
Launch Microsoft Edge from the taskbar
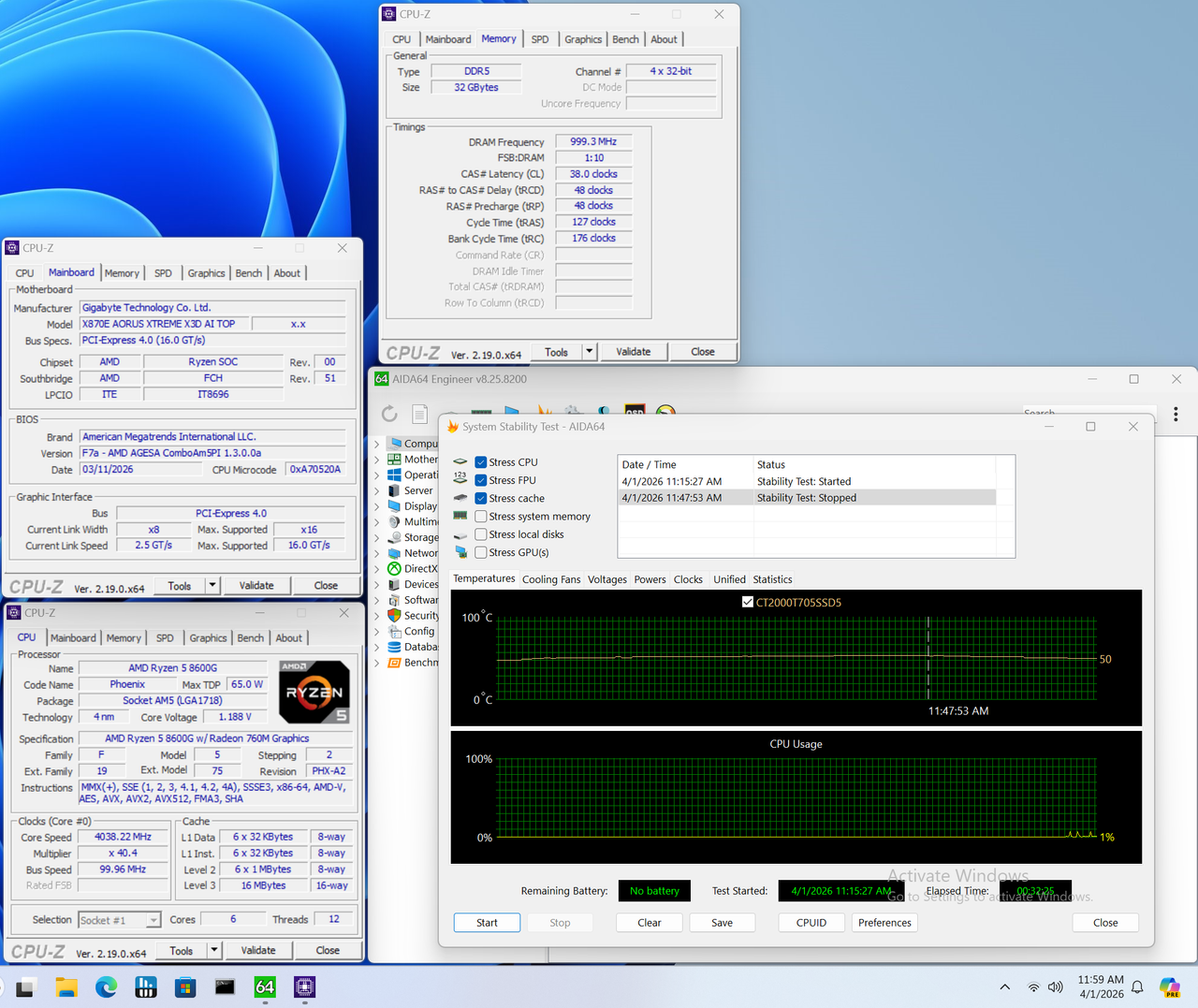(106, 987)
